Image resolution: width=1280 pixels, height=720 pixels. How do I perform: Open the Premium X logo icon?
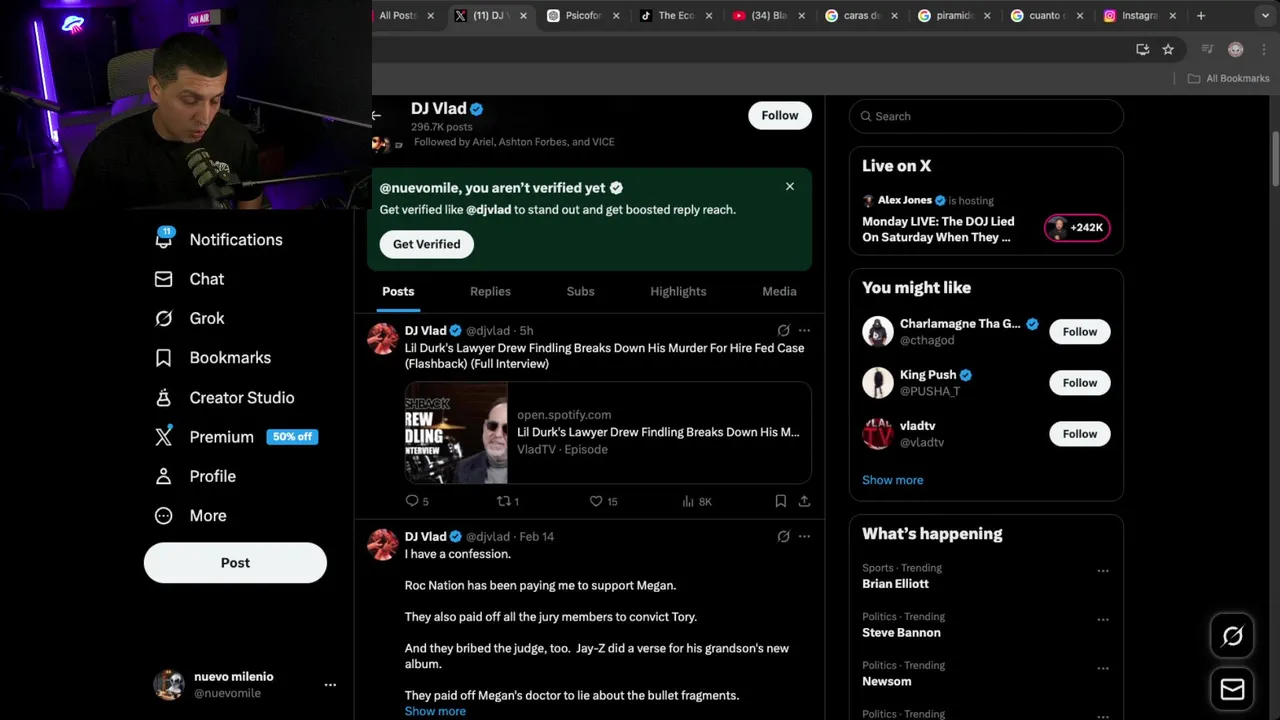[164, 437]
